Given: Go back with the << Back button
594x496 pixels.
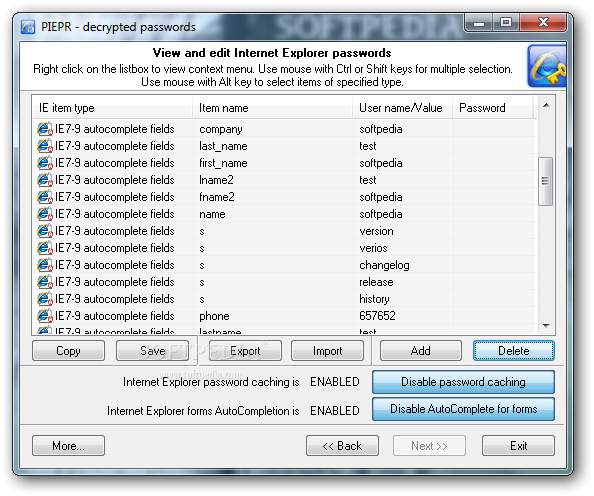Looking at the screenshot, I should 342,446.
